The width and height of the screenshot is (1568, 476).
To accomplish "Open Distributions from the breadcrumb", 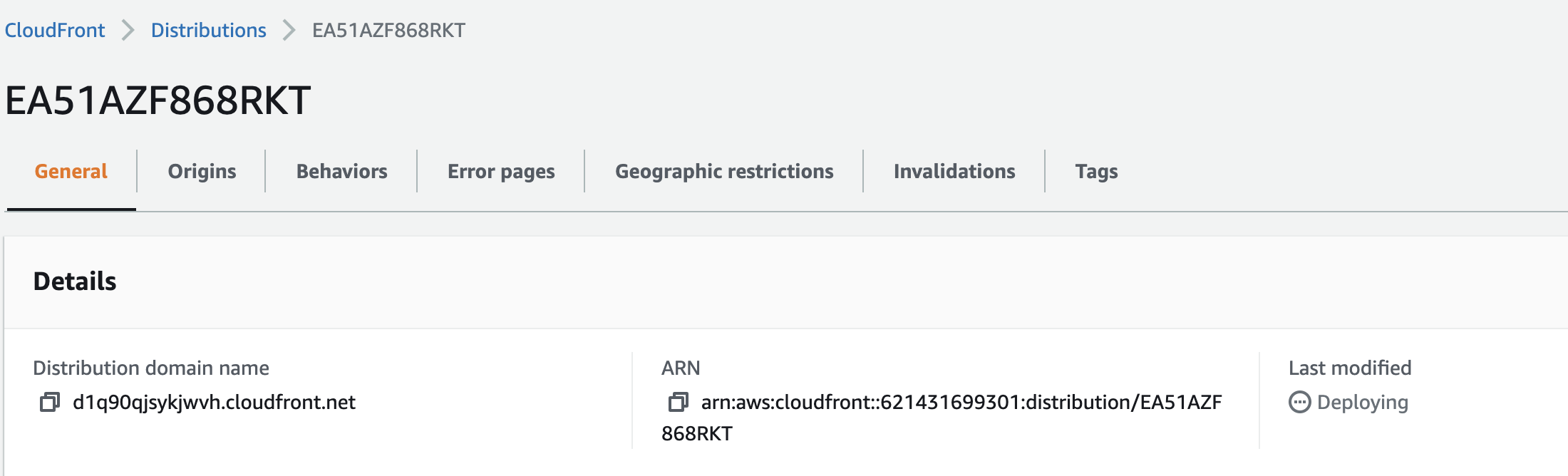I will pos(207,30).
